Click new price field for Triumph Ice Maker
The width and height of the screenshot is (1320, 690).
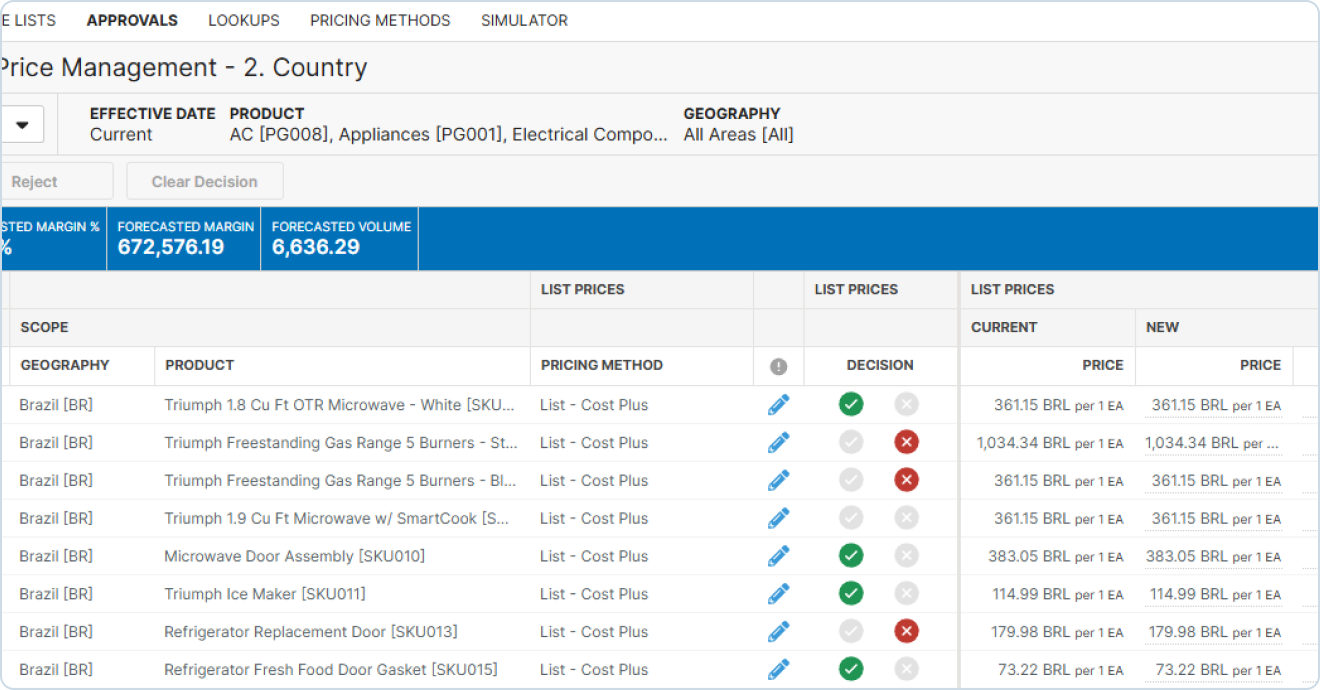pyautogui.click(x=1214, y=594)
